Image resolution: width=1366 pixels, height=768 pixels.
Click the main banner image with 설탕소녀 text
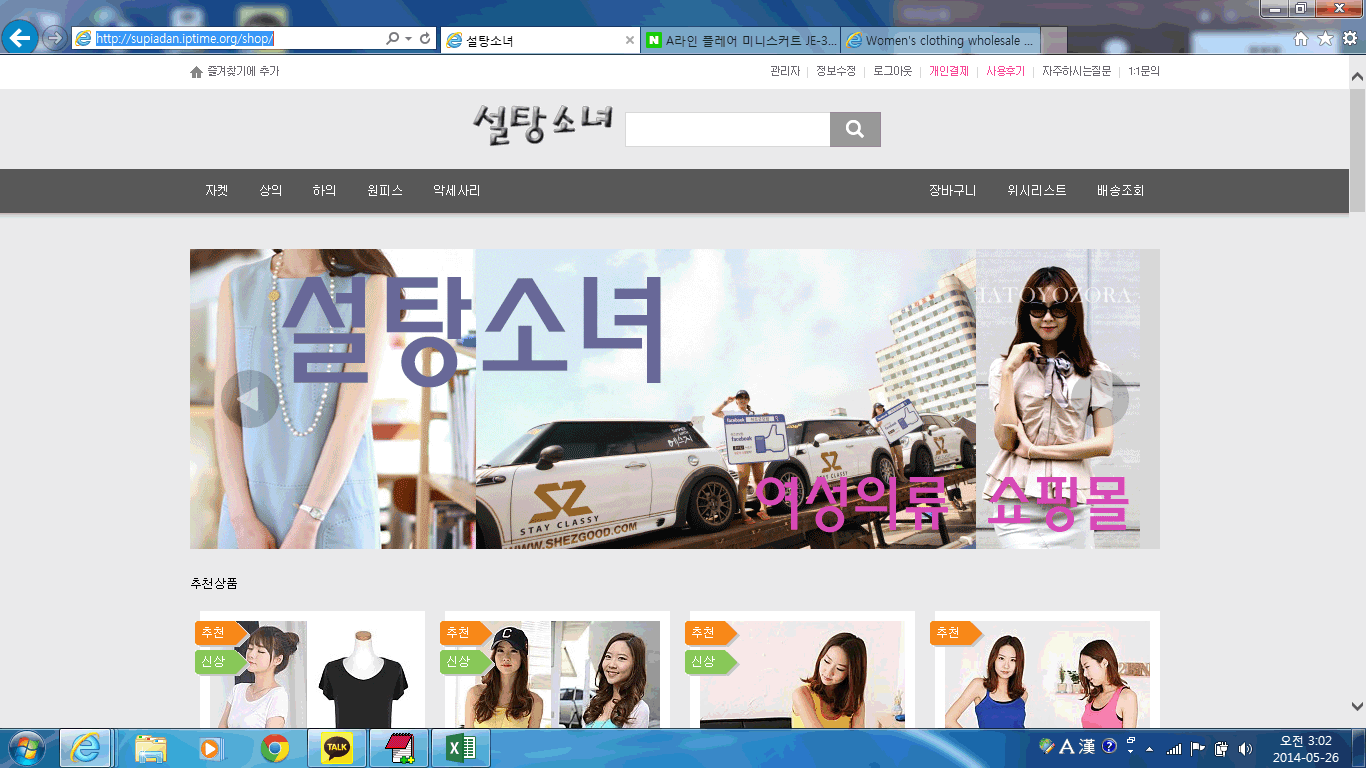(675, 399)
